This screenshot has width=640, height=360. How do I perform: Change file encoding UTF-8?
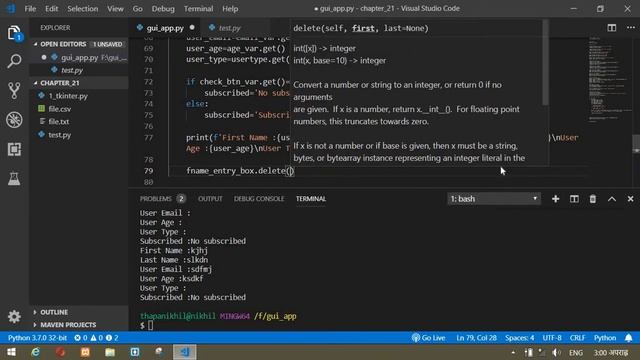point(552,338)
